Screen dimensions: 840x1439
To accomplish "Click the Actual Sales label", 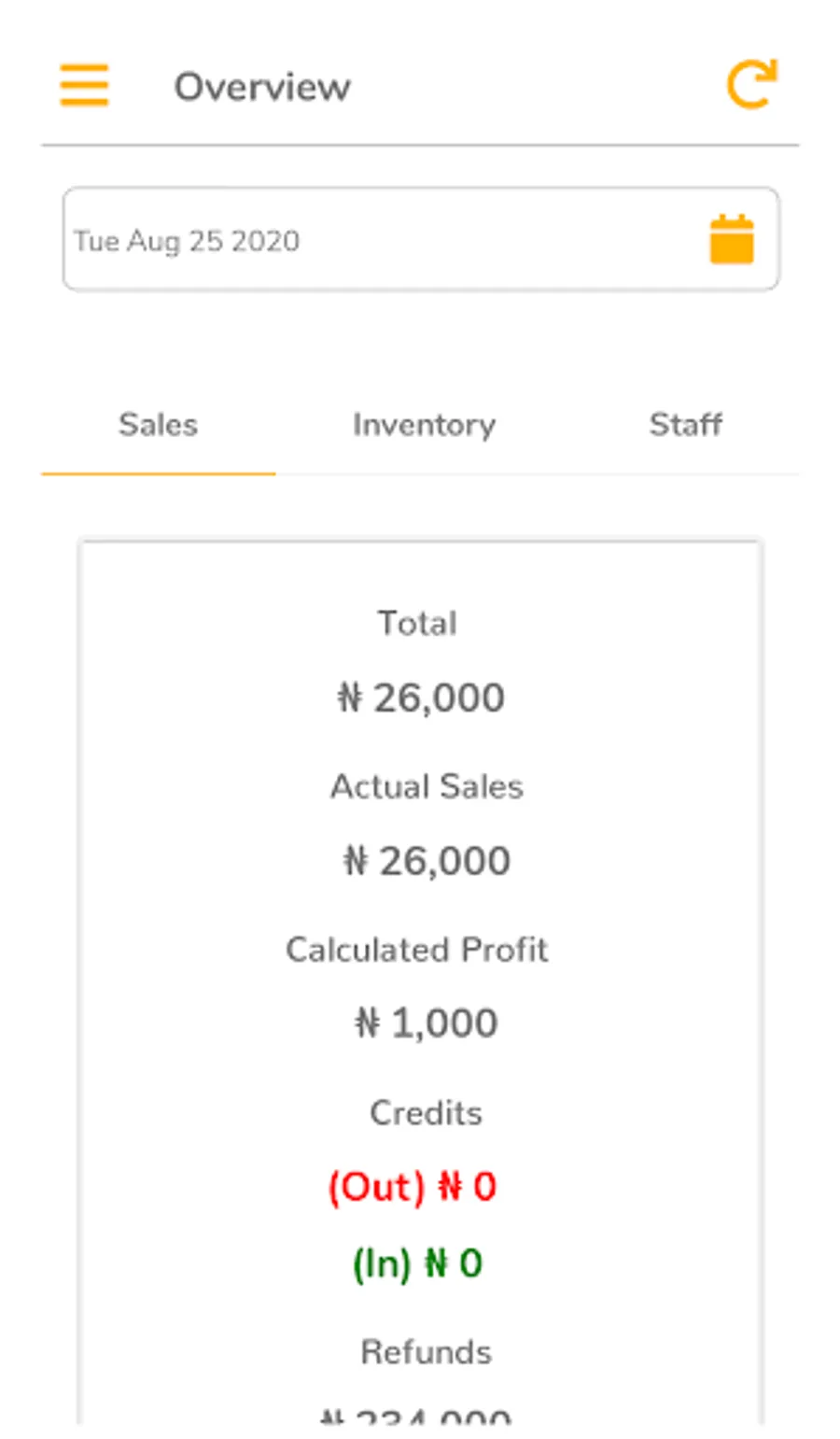I will click(x=427, y=786).
